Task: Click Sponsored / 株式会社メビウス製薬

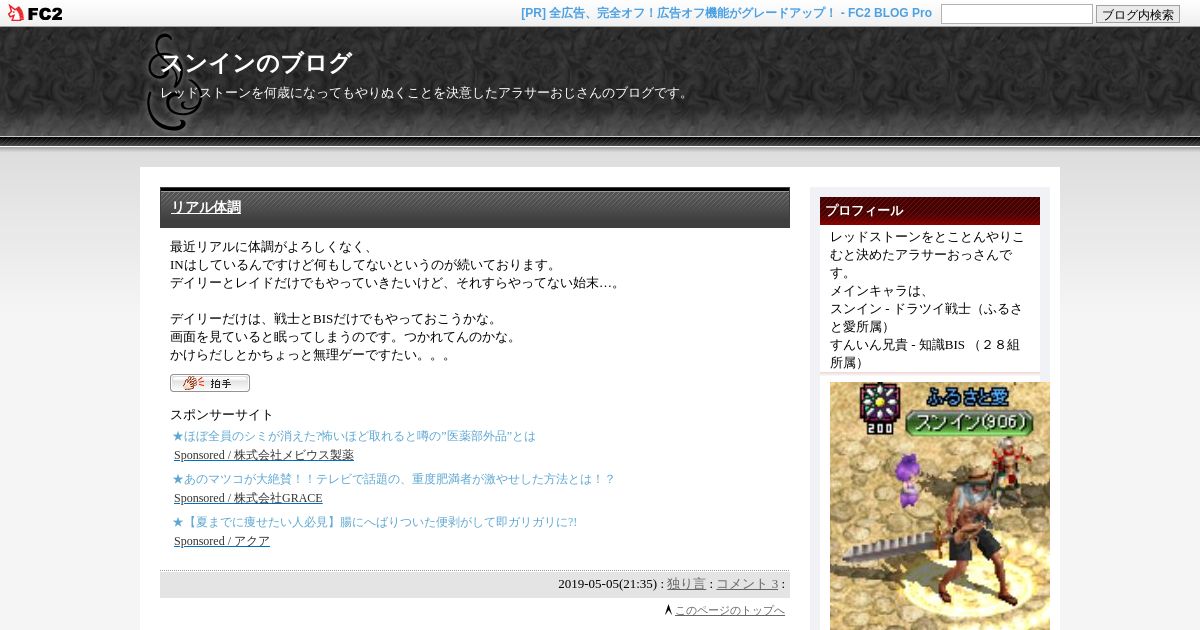Action: [x=264, y=455]
